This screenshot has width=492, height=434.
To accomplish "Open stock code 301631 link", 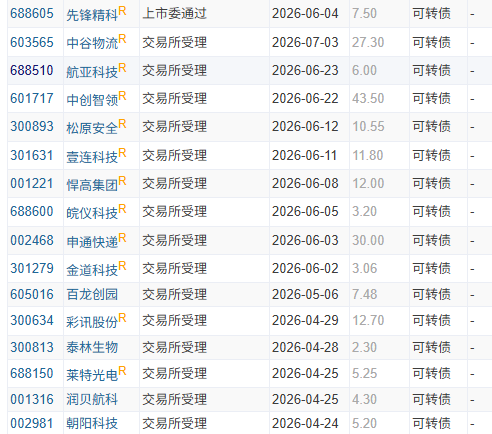I will pyautogui.click(x=32, y=155).
